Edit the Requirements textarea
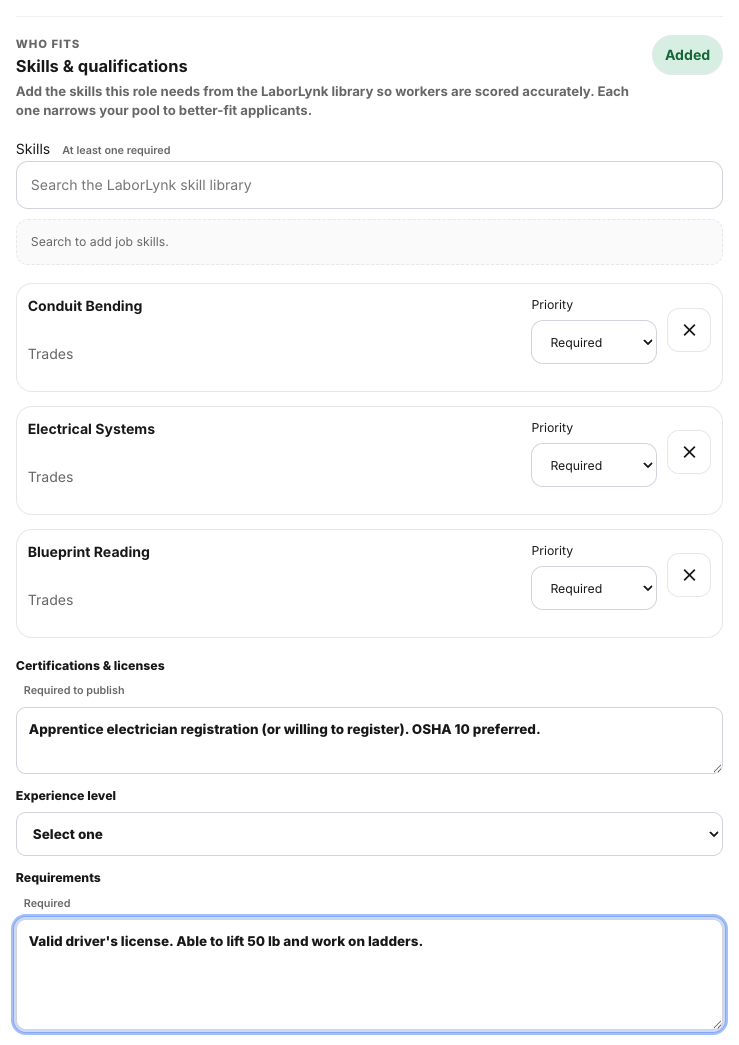739x1045 pixels. tap(369, 974)
